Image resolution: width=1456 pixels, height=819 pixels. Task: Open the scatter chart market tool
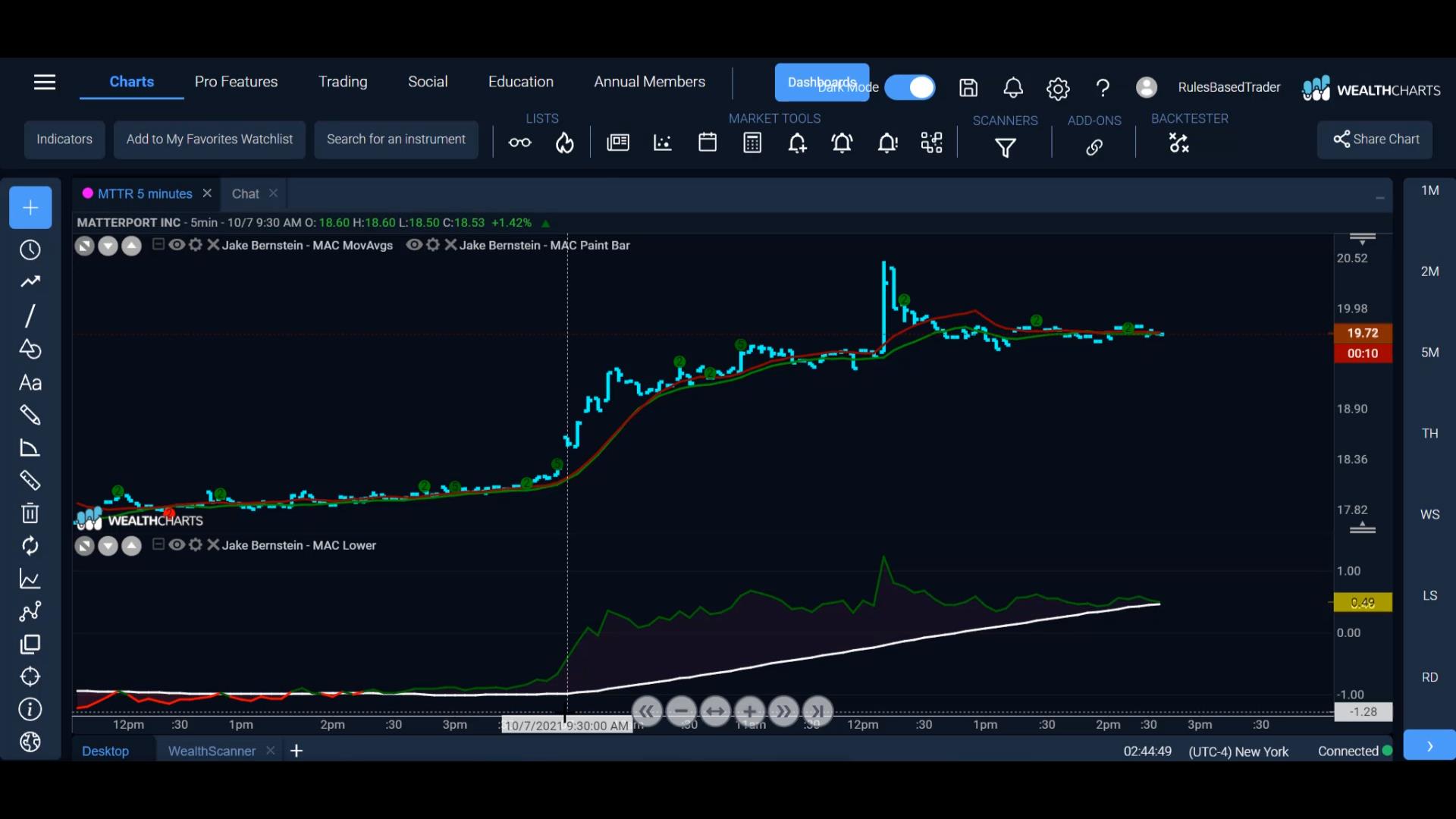663,143
